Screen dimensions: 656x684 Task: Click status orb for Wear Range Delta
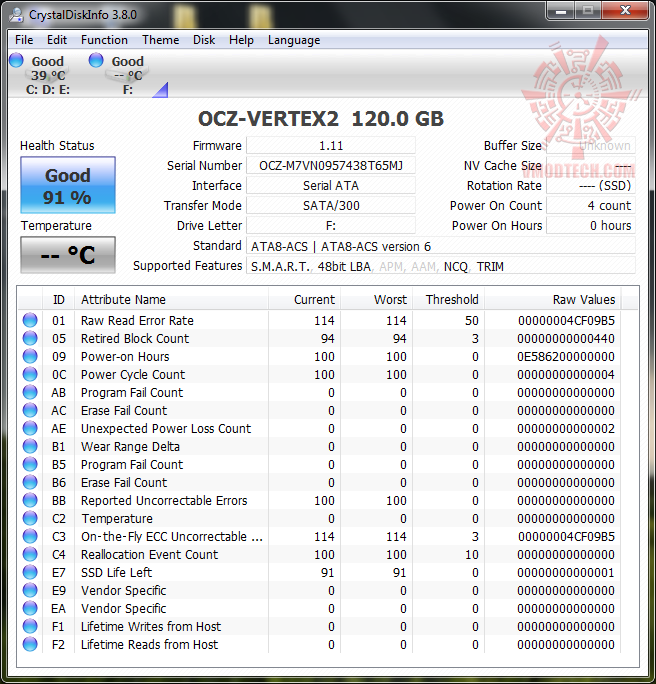click(x=30, y=446)
